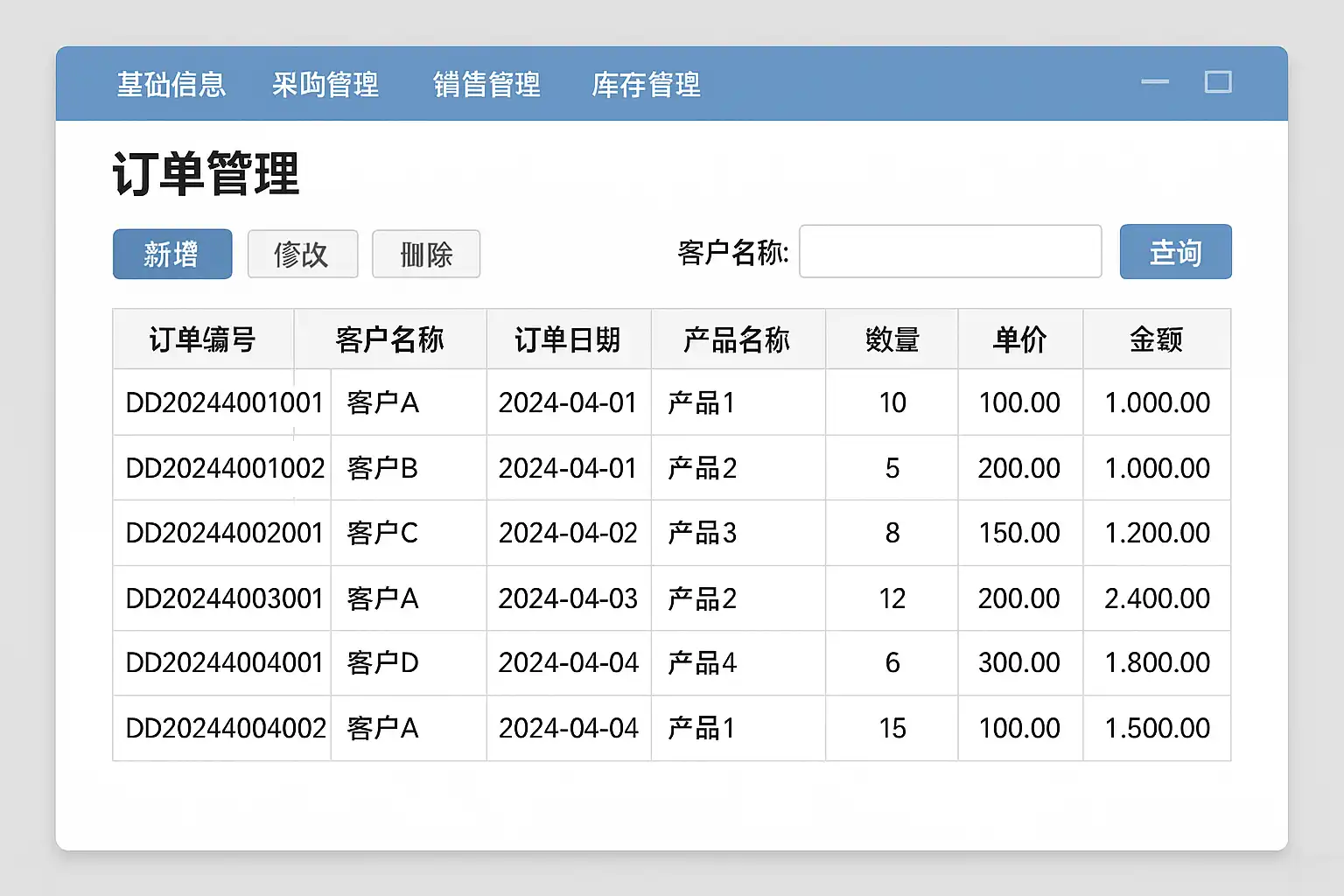The image size is (1344, 896).
Task: Select order row DD20244003001
Action: 225,598
